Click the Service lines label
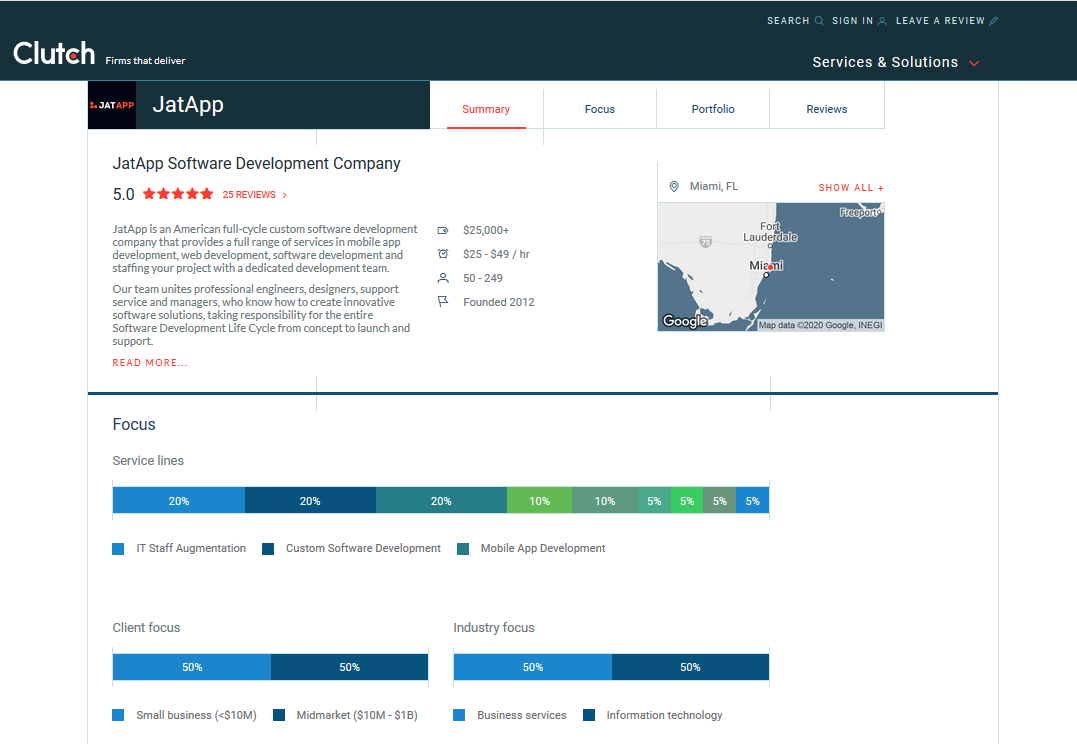This screenshot has width=1077, height=744. tap(148, 460)
